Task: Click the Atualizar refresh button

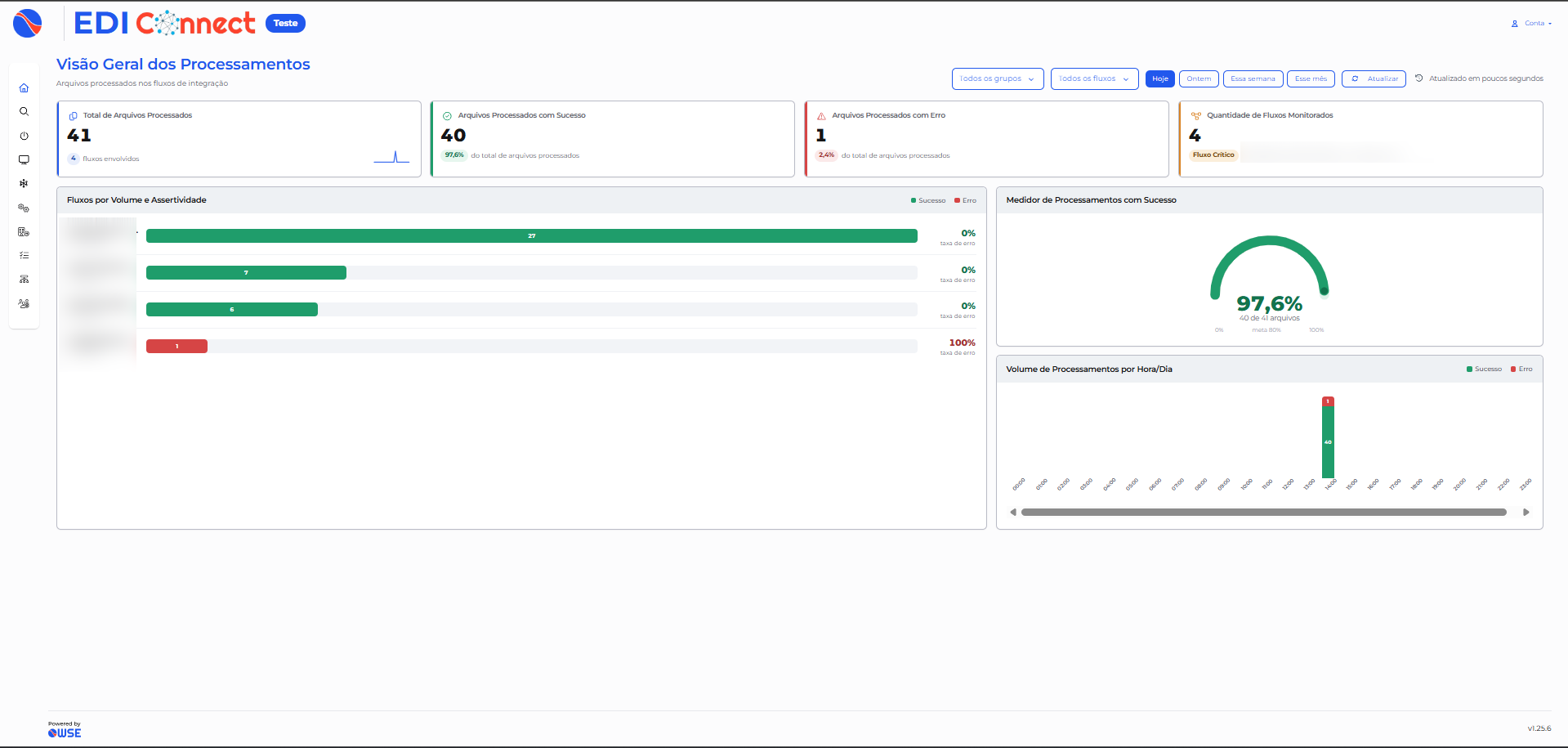Action: tap(1374, 78)
